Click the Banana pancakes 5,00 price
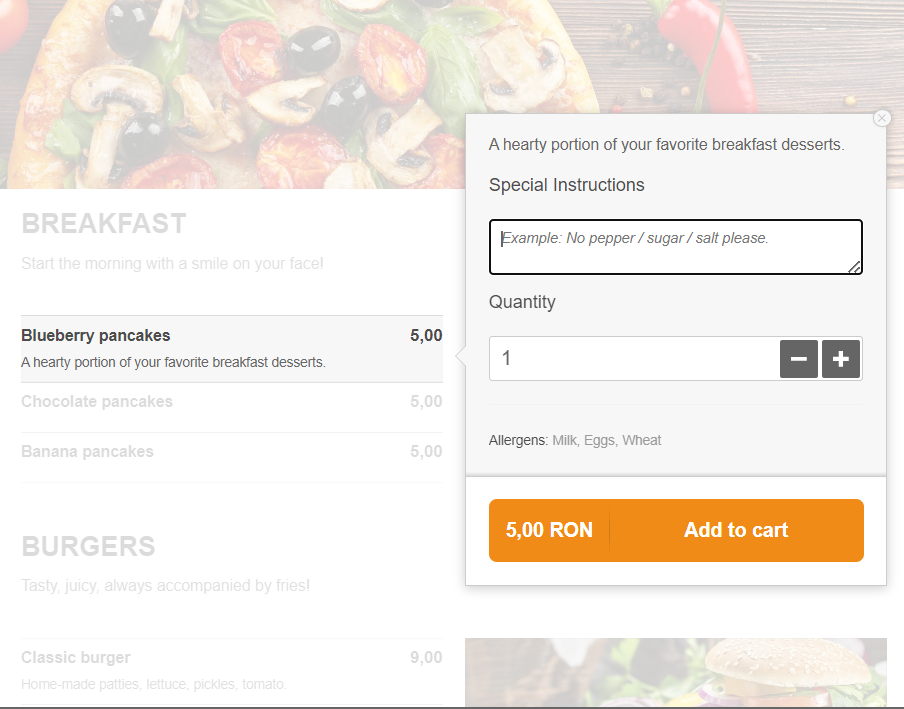 point(426,452)
